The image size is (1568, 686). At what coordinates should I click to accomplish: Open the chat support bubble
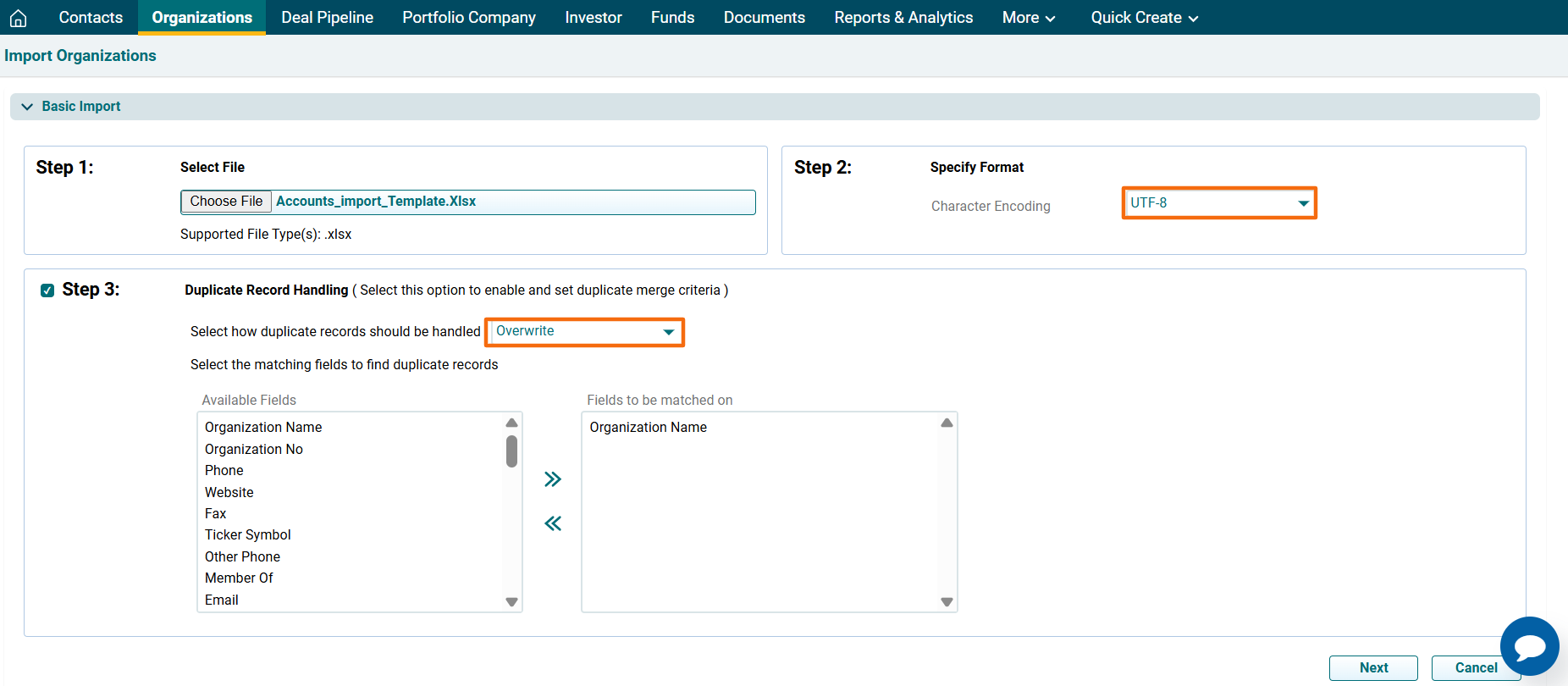coord(1529,646)
